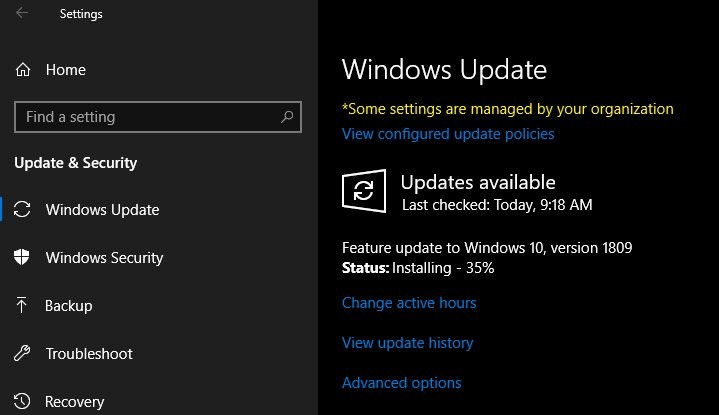
Task: Click the Change active hours link
Action: pos(409,303)
